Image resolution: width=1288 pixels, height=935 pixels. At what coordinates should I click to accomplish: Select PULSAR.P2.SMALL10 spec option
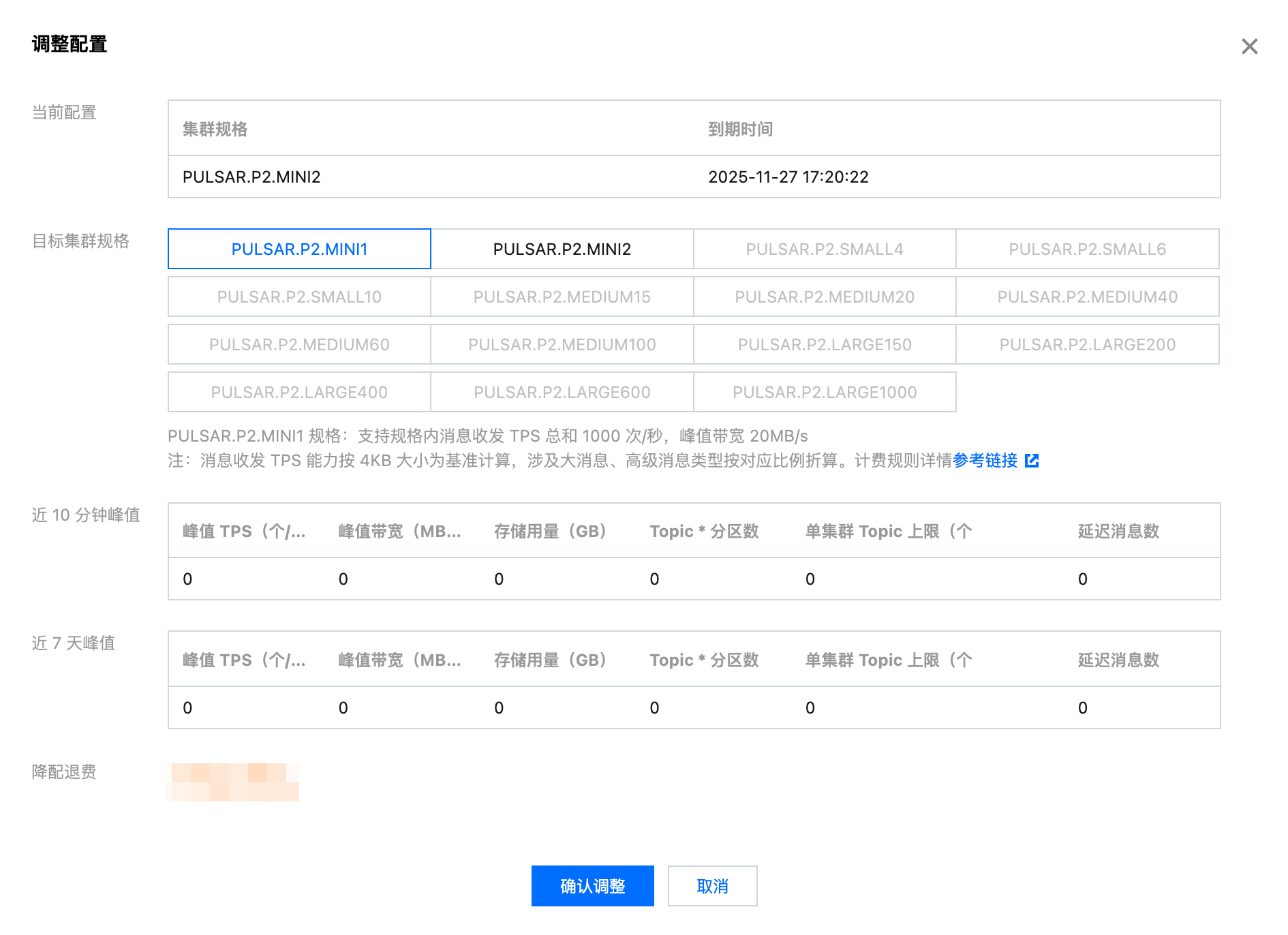(x=299, y=297)
